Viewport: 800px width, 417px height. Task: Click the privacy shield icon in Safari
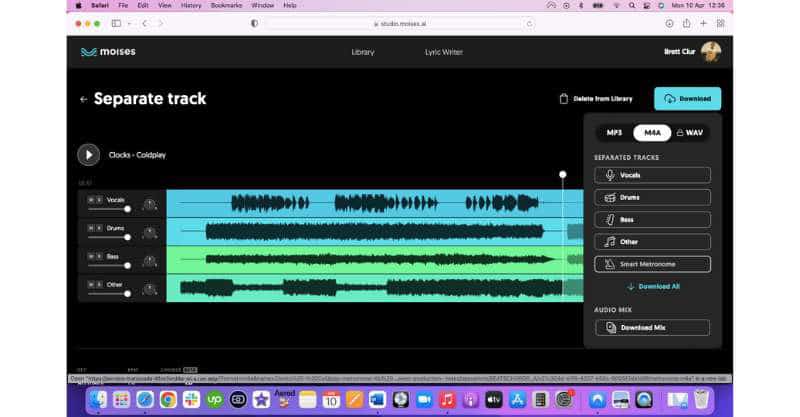(254, 23)
